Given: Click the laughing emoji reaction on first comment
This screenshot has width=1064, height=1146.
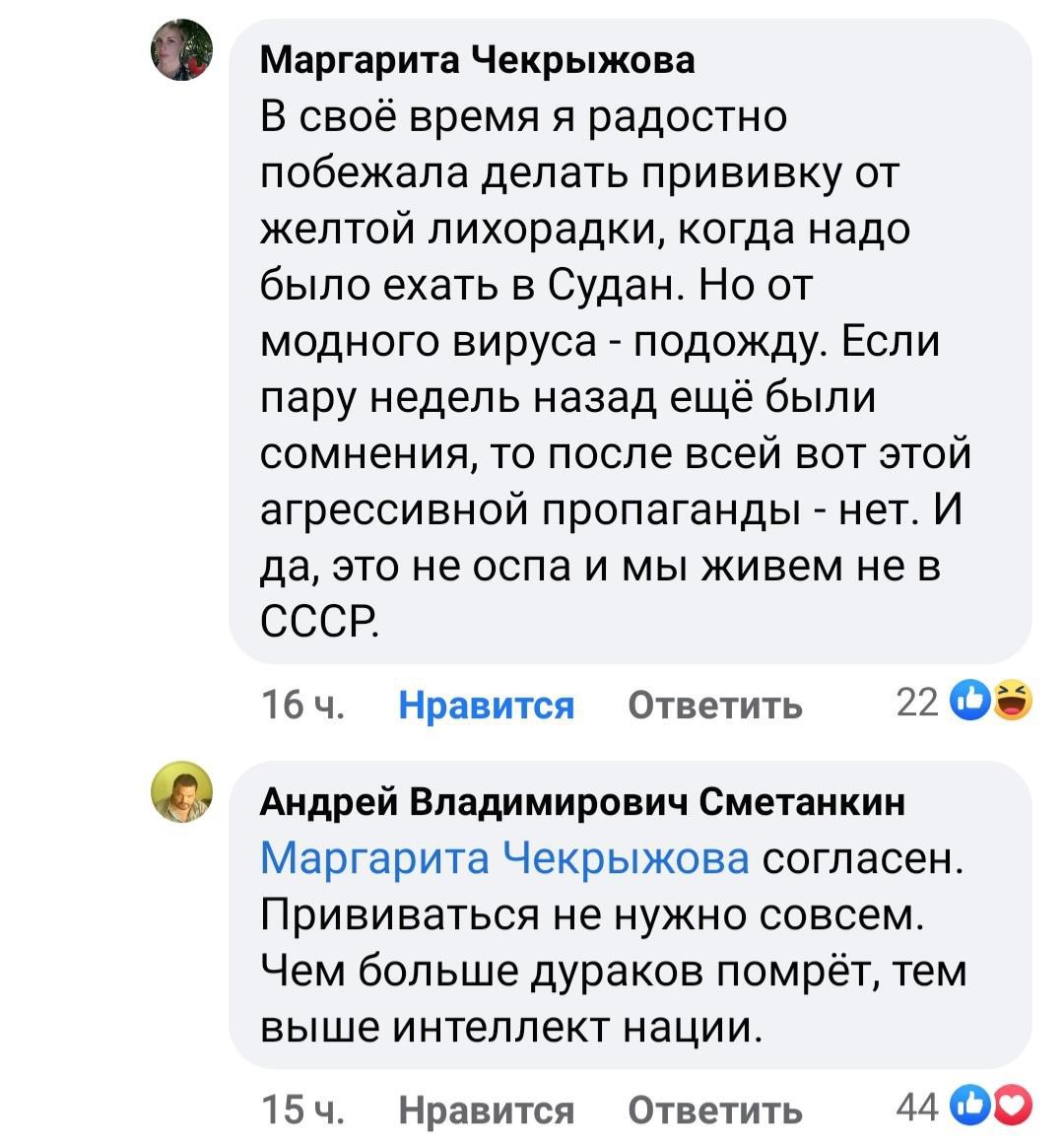Looking at the screenshot, I should [x=1012, y=703].
